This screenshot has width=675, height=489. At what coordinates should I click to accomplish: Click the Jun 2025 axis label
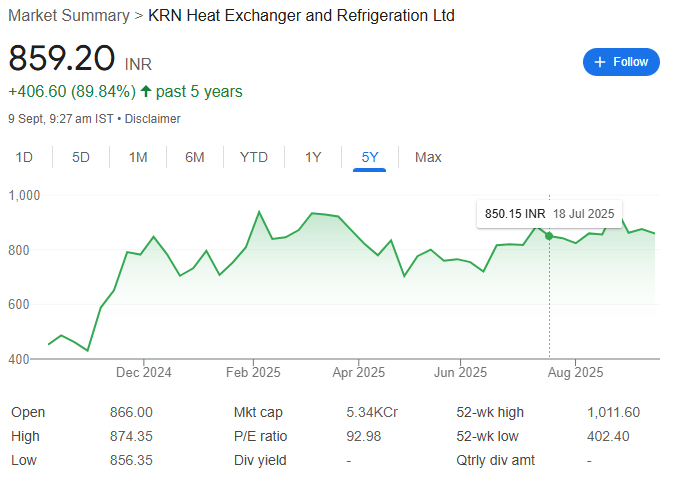(x=460, y=372)
